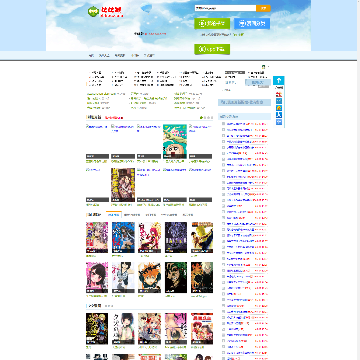This screenshot has width=360, height=360.
Task: Select the second tab above the manga grid
Action: click(132, 215)
